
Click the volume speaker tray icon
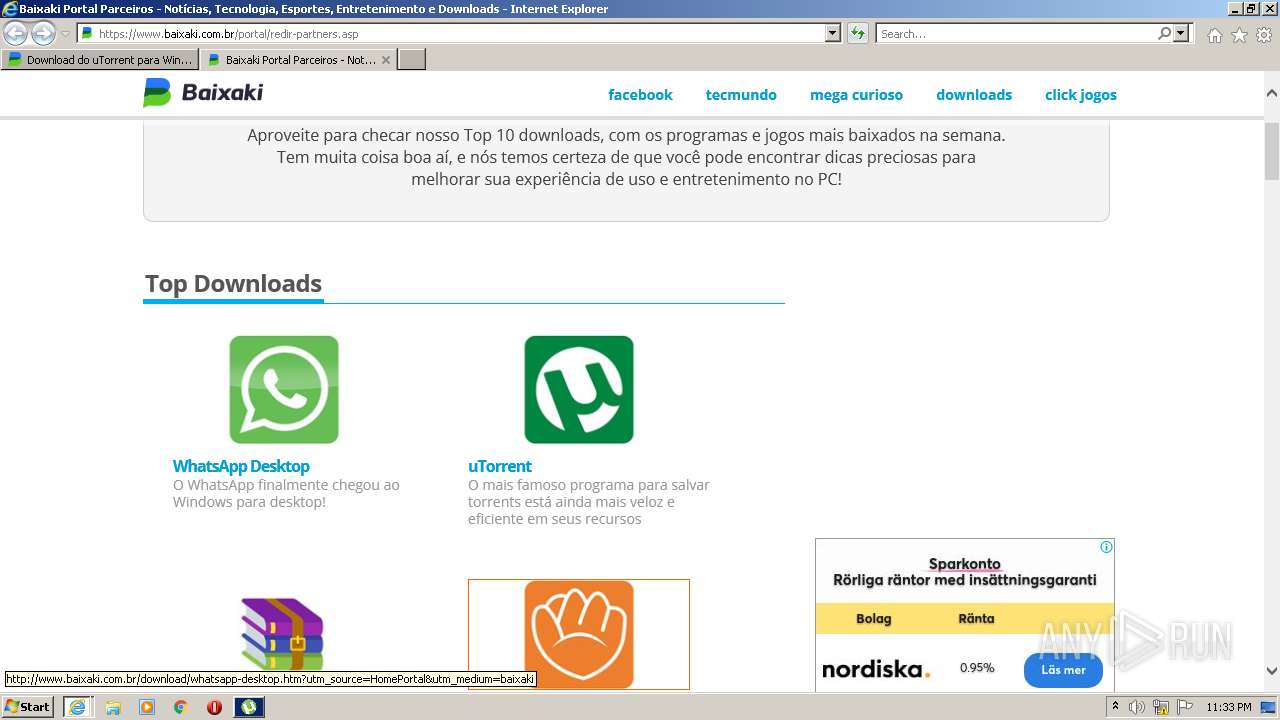pyautogui.click(x=1137, y=707)
